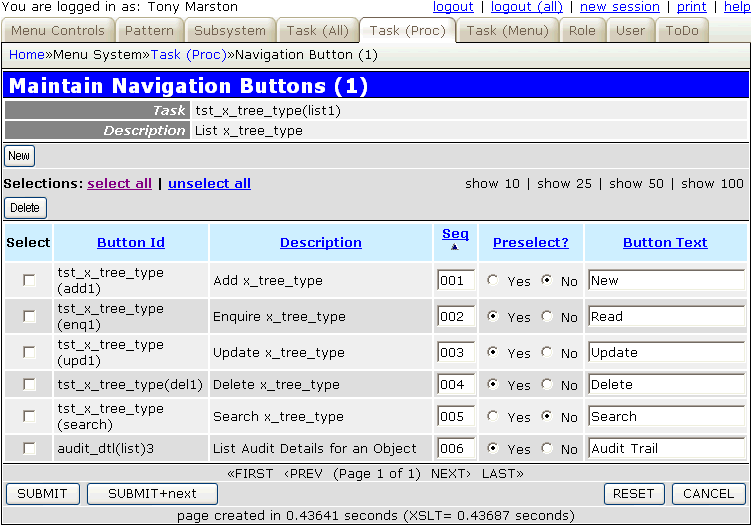Select the tst_x_tree_type(del1) row checkbox
Image resolution: width=752 pixels, height=526 pixels.
pyautogui.click(x=29, y=385)
